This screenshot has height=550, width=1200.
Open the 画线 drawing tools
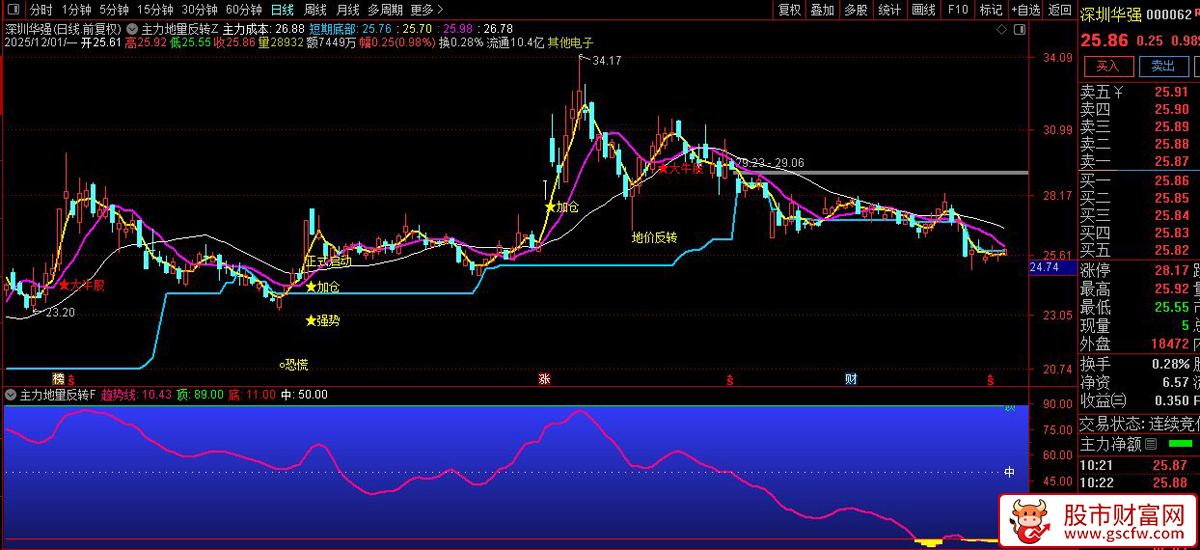[923, 10]
